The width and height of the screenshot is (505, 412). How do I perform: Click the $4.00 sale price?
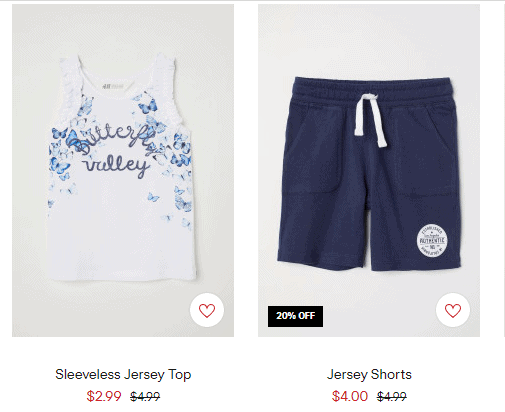click(x=350, y=396)
